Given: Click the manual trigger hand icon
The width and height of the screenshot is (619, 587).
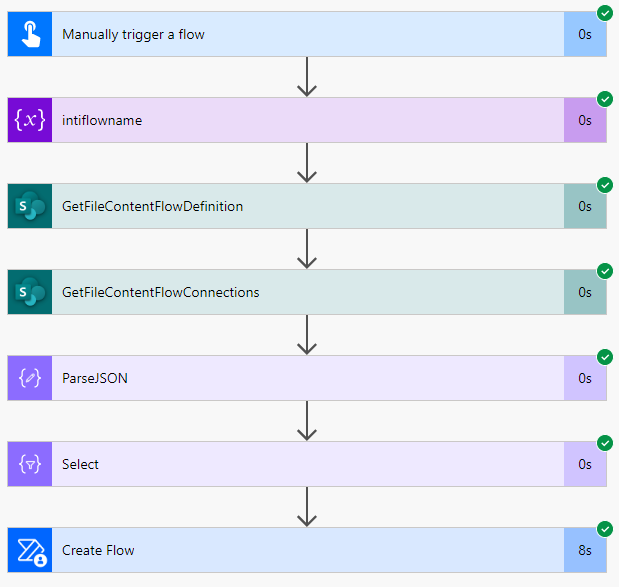Looking at the screenshot, I should pos(29,34).
